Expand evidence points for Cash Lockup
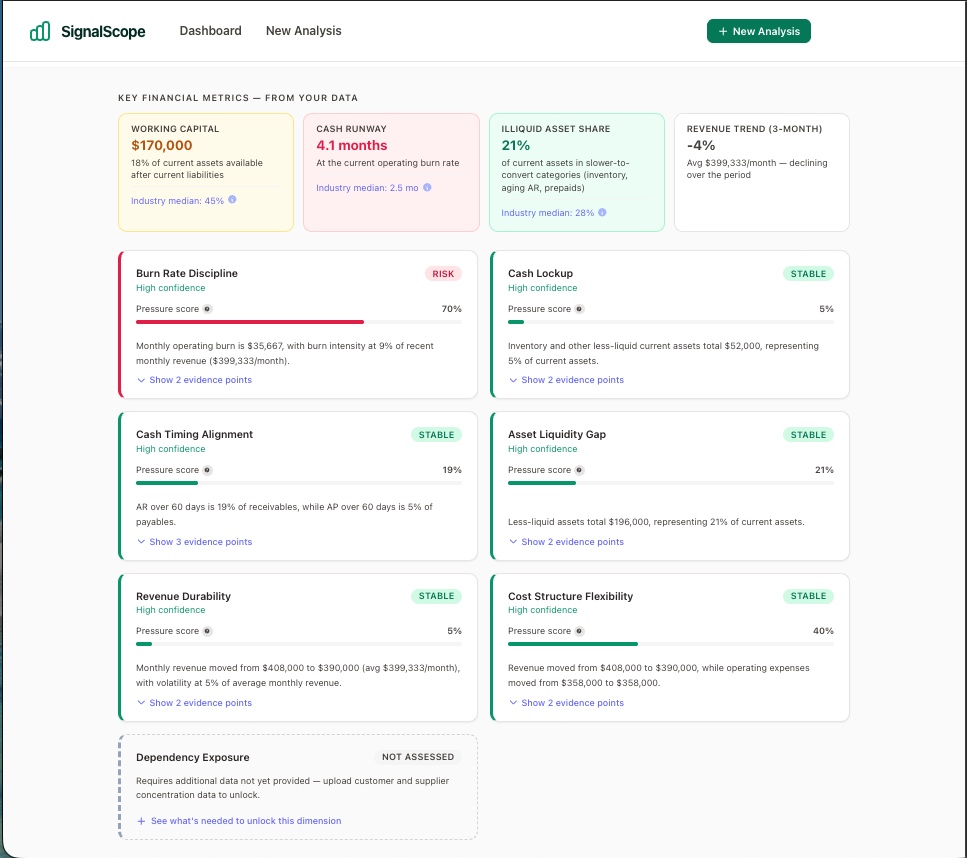The height and width of the screenshot is (858, 967). coord(566,380)
